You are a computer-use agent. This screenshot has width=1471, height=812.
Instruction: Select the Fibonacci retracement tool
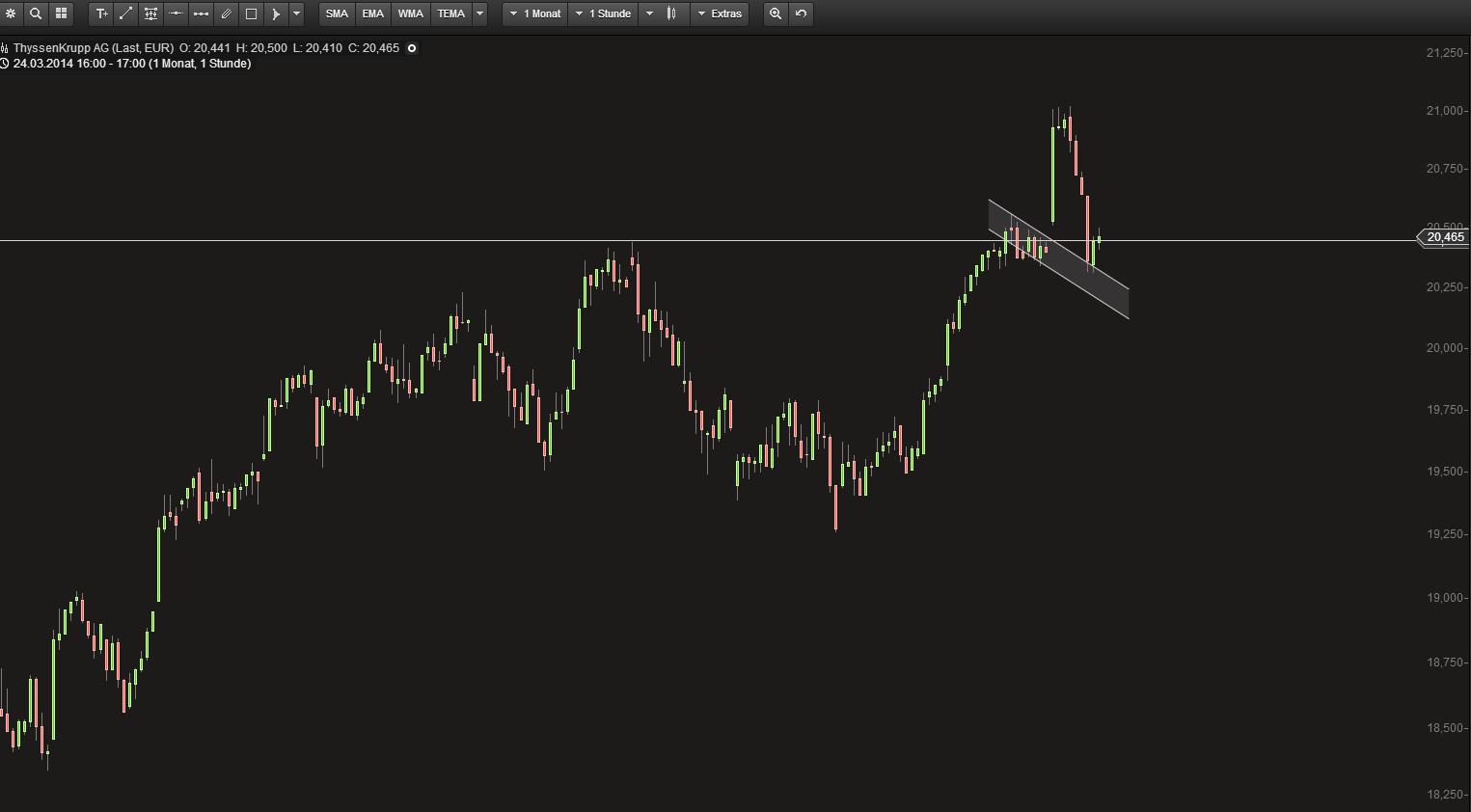click(151, 14)
